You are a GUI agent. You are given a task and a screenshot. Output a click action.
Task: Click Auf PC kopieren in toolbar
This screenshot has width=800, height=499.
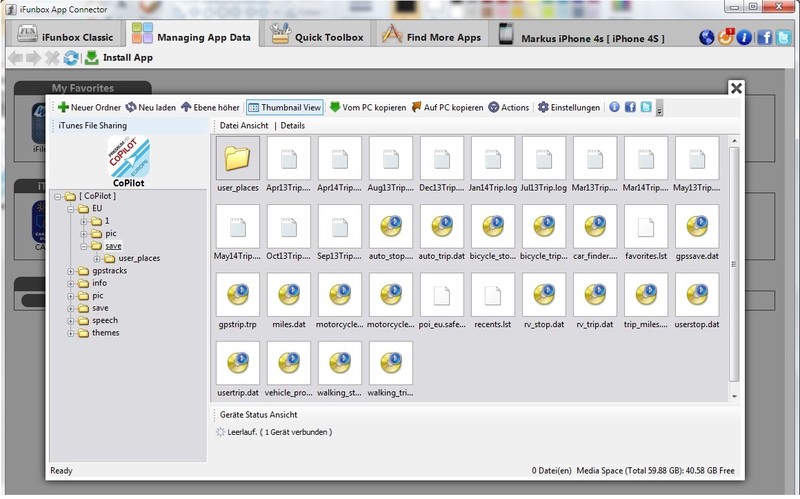pyautogui.click(x=447, y=108)
